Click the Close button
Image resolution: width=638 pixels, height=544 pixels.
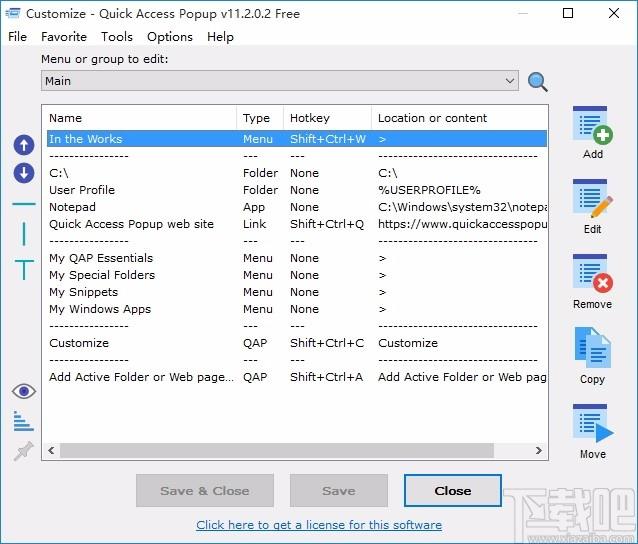click(x=452, y=490)
